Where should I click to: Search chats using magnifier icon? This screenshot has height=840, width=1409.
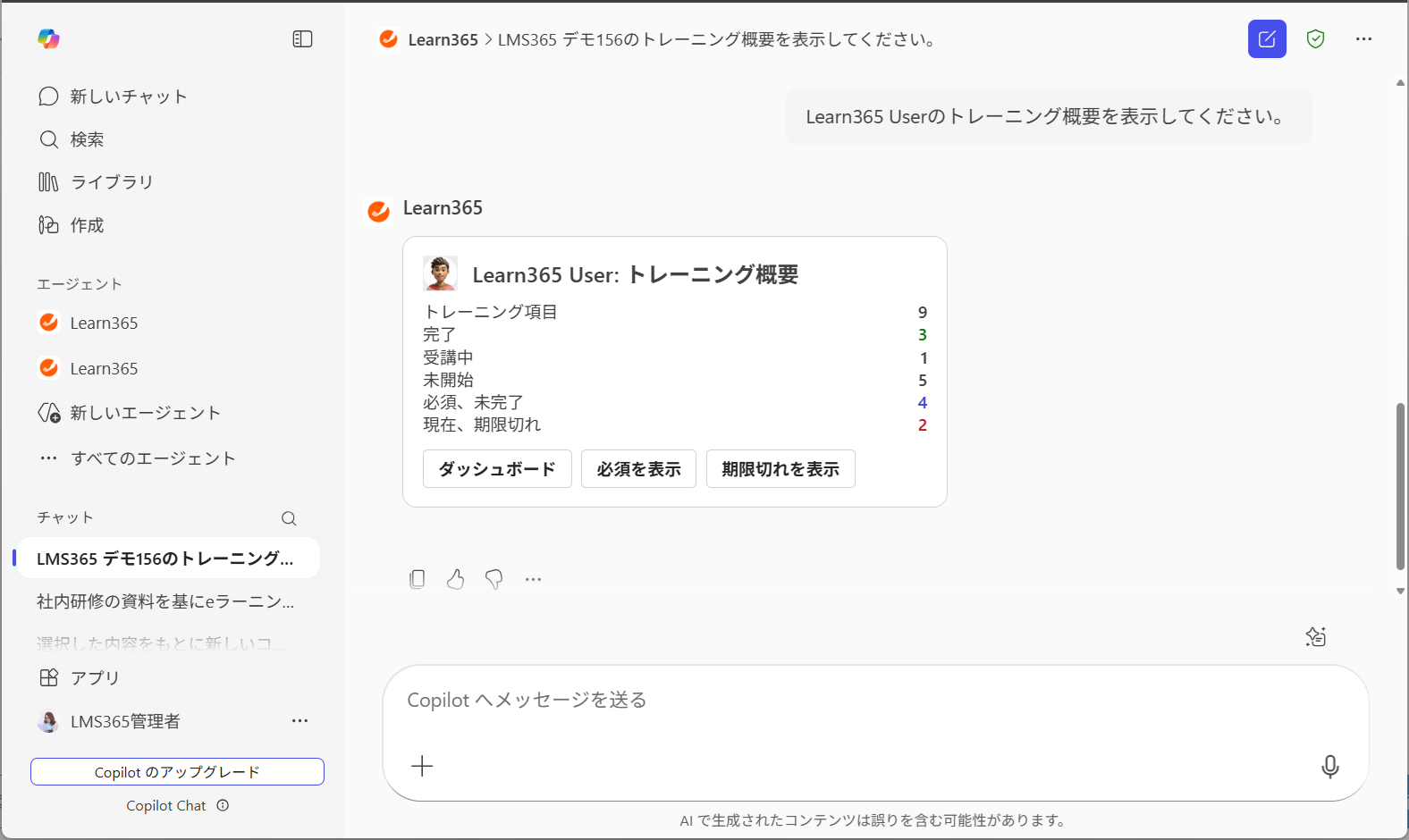coord(289,518)
